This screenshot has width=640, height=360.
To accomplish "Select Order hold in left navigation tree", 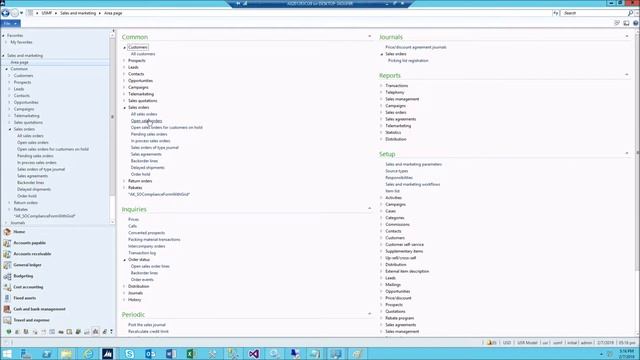I will (27, 196).
